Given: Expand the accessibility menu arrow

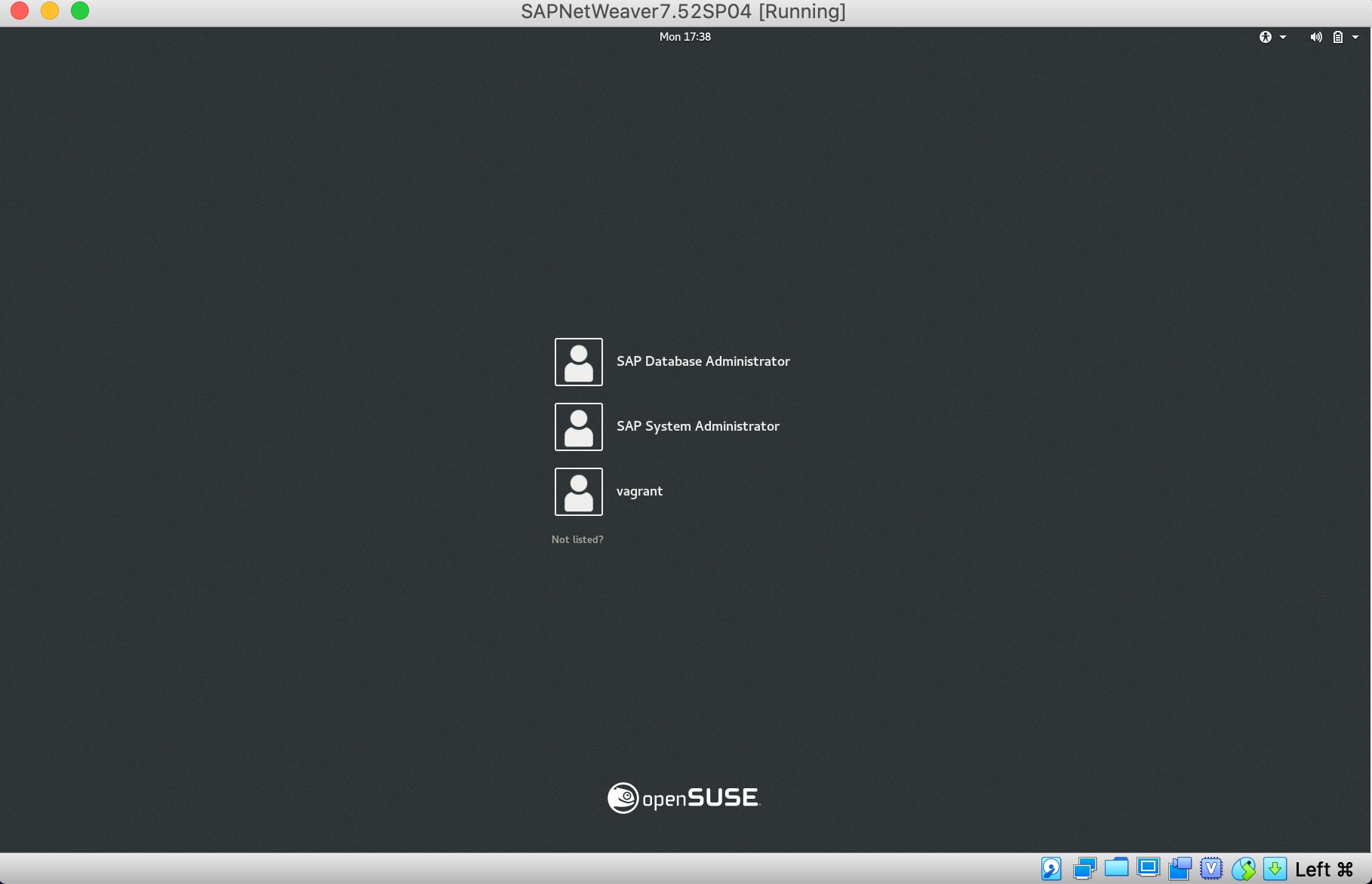Looking at the screenshot, I should [x=1283, y=37].
